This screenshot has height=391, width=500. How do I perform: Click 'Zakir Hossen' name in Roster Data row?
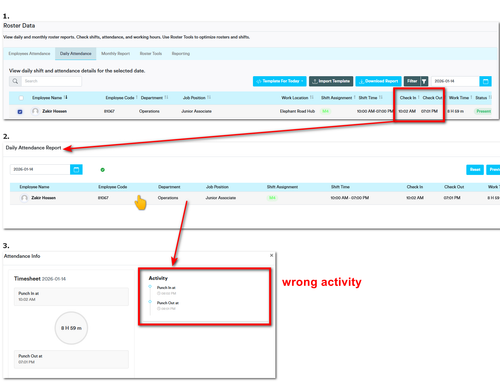54,111
